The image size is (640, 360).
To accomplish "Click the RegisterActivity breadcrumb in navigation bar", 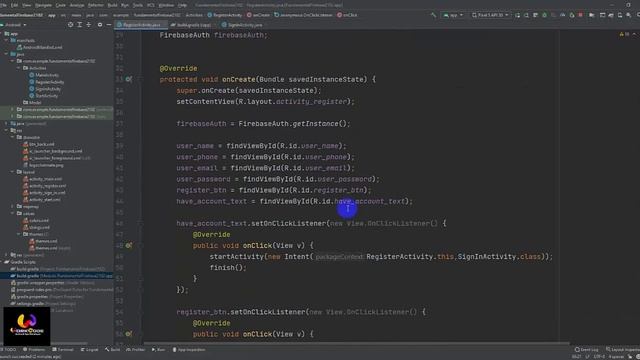I will click(225, 15).
